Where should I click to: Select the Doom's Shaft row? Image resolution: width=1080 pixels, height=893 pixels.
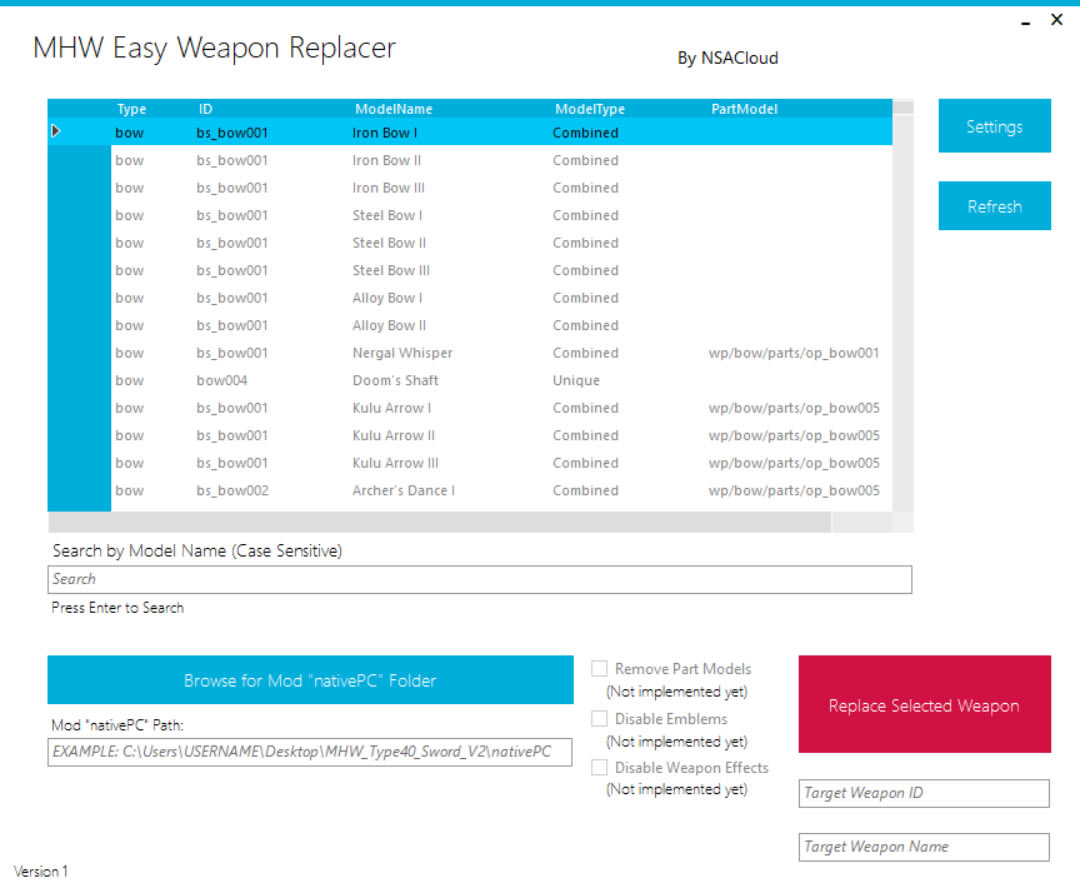point(395,380)
